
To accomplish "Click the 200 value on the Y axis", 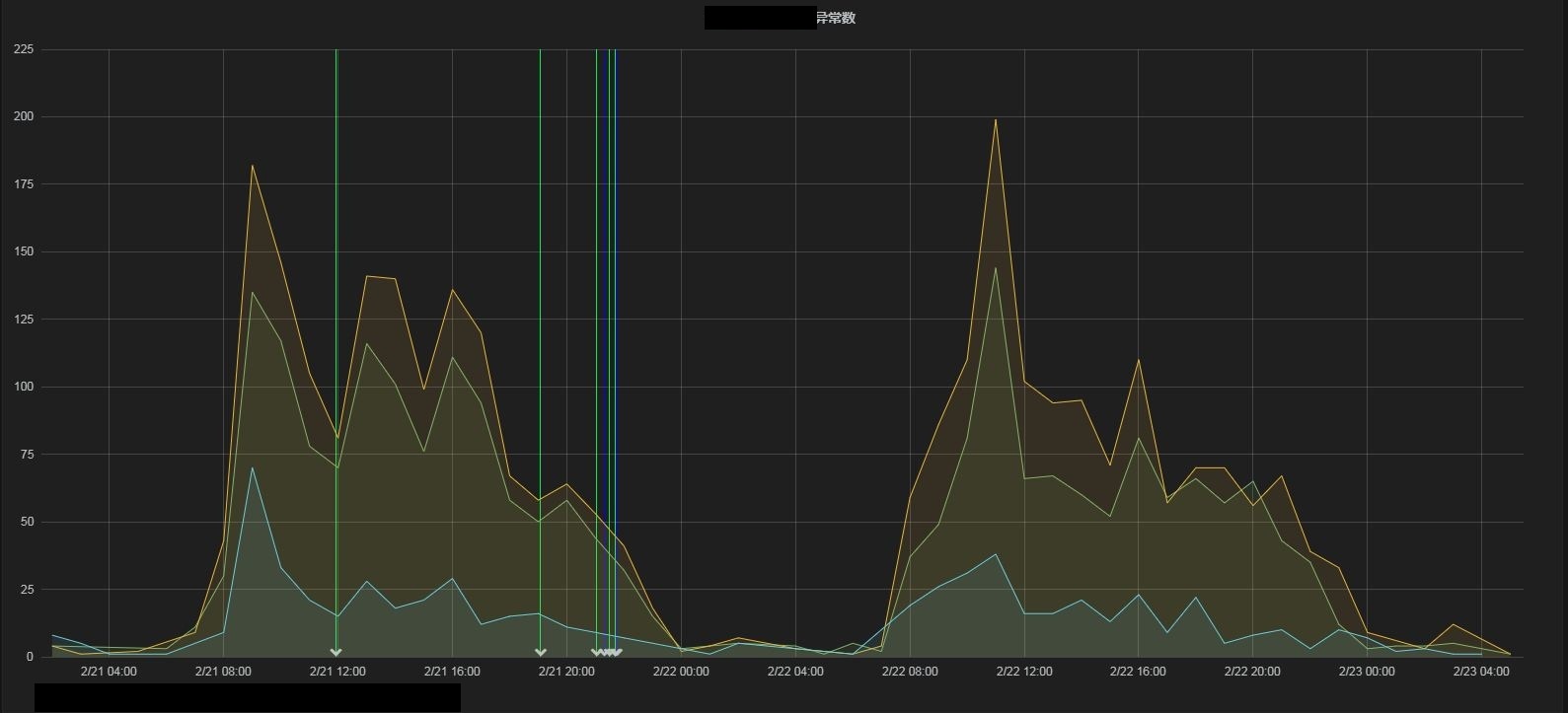I will tap(24, 116).
